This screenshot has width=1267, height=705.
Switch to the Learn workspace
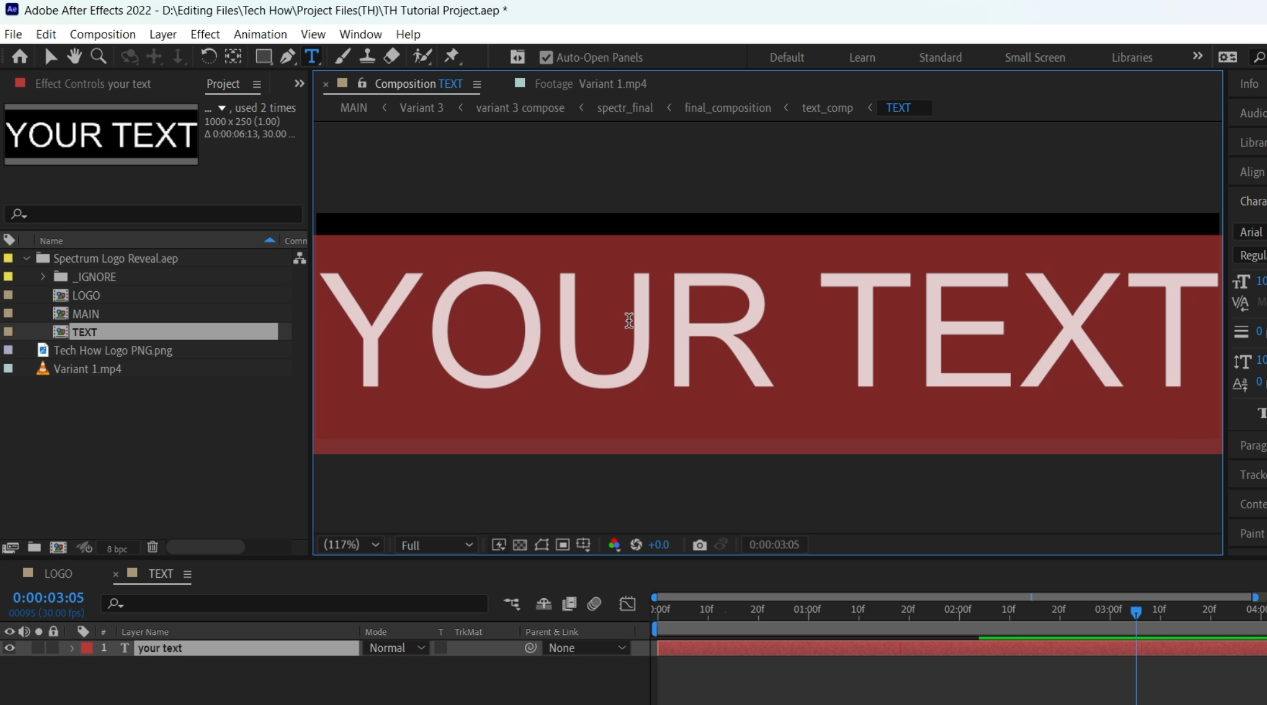click(x=862, y=58)
